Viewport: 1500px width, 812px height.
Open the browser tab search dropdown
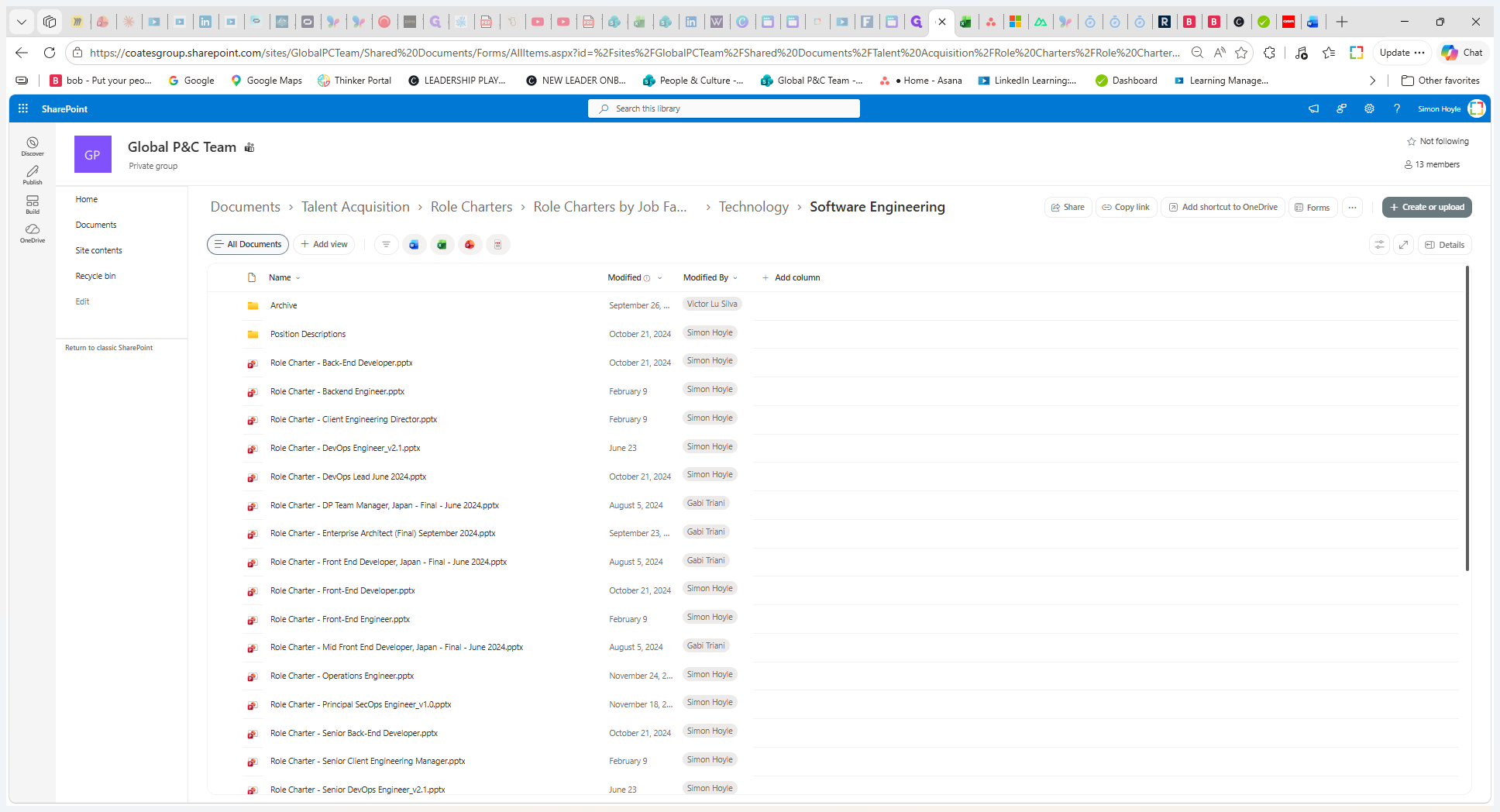(22, 22)
